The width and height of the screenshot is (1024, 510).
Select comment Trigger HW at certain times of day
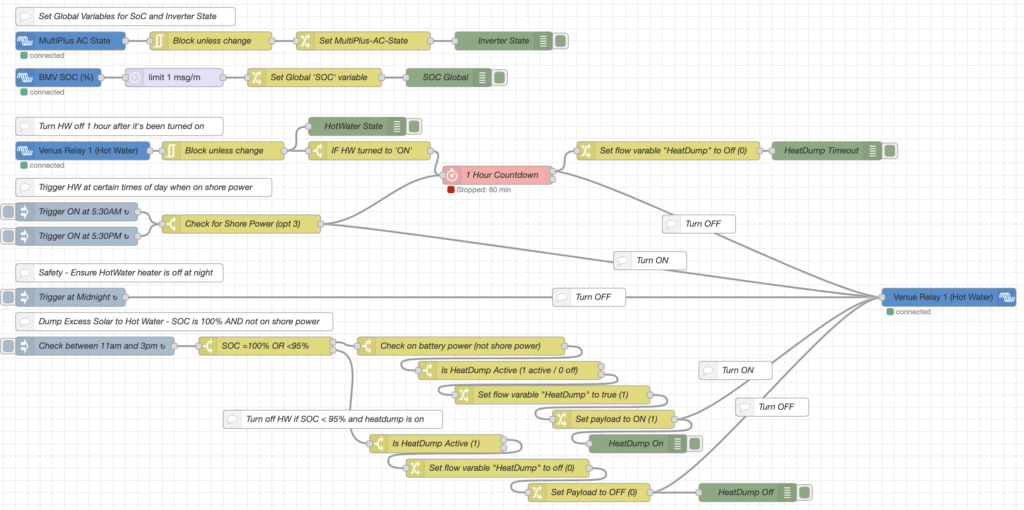[144, 187]
